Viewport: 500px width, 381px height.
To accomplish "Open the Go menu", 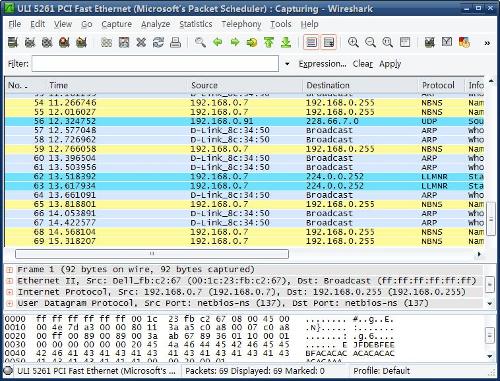I will [87, 24].
